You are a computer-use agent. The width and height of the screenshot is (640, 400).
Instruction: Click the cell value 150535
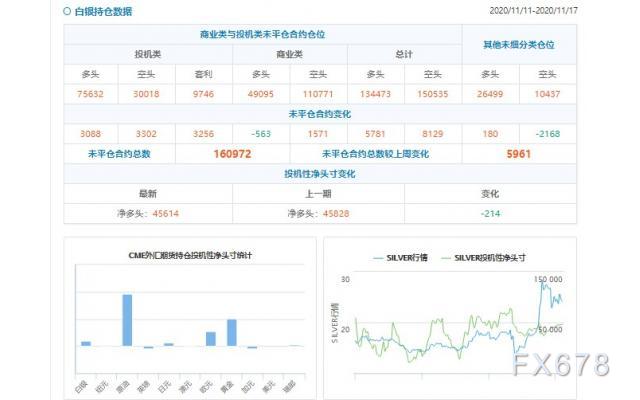tap(433, 94)
